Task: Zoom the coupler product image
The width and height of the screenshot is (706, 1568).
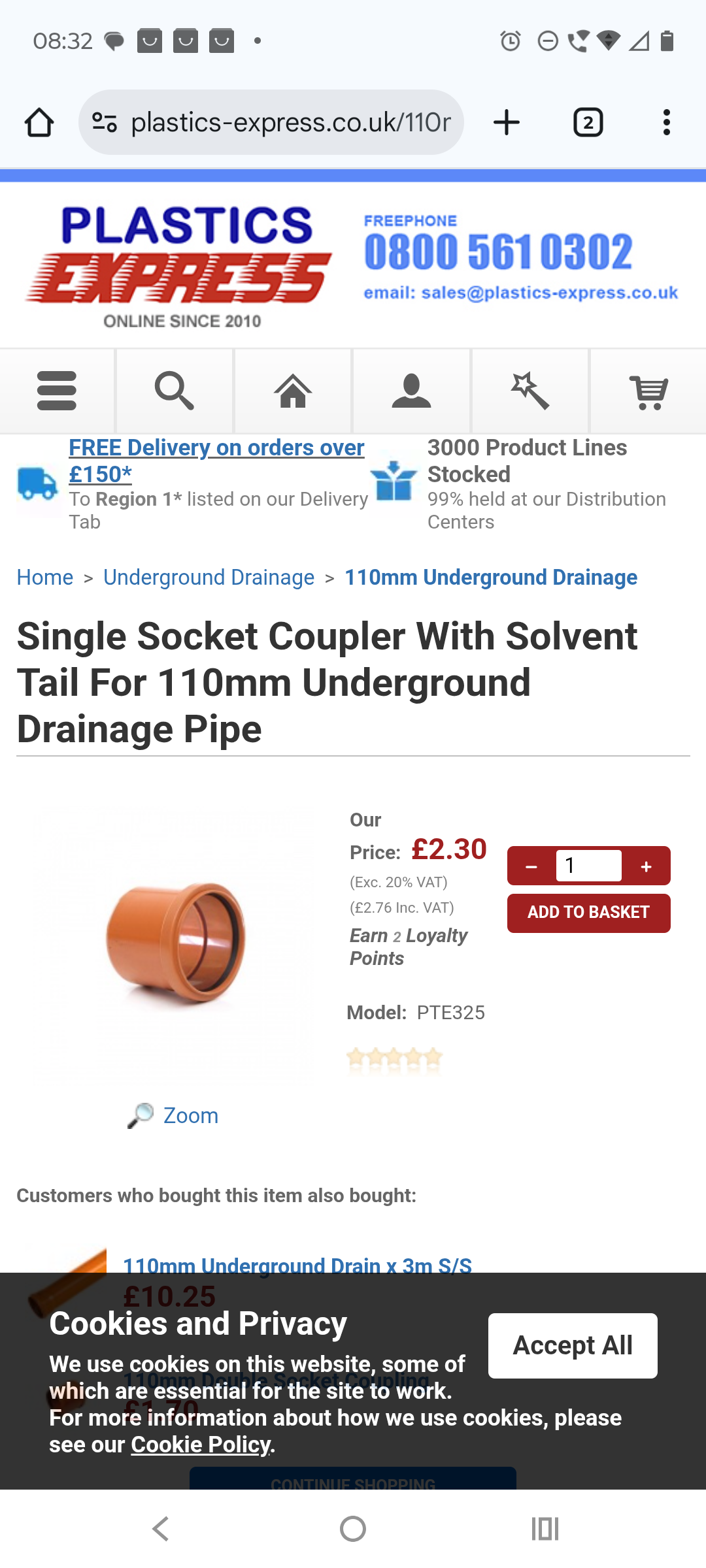Action: point(190,1115)
